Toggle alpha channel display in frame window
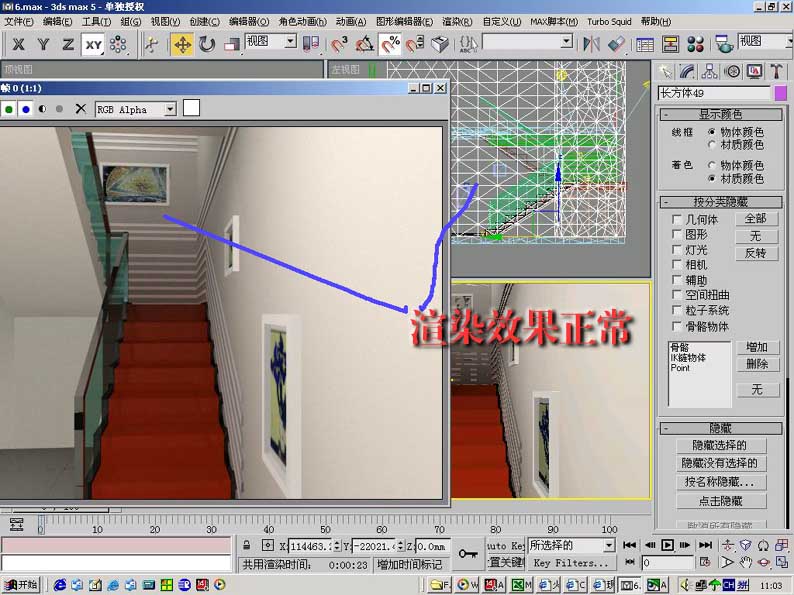The width and height of the screenshot is (794, 595). point(43,109)
